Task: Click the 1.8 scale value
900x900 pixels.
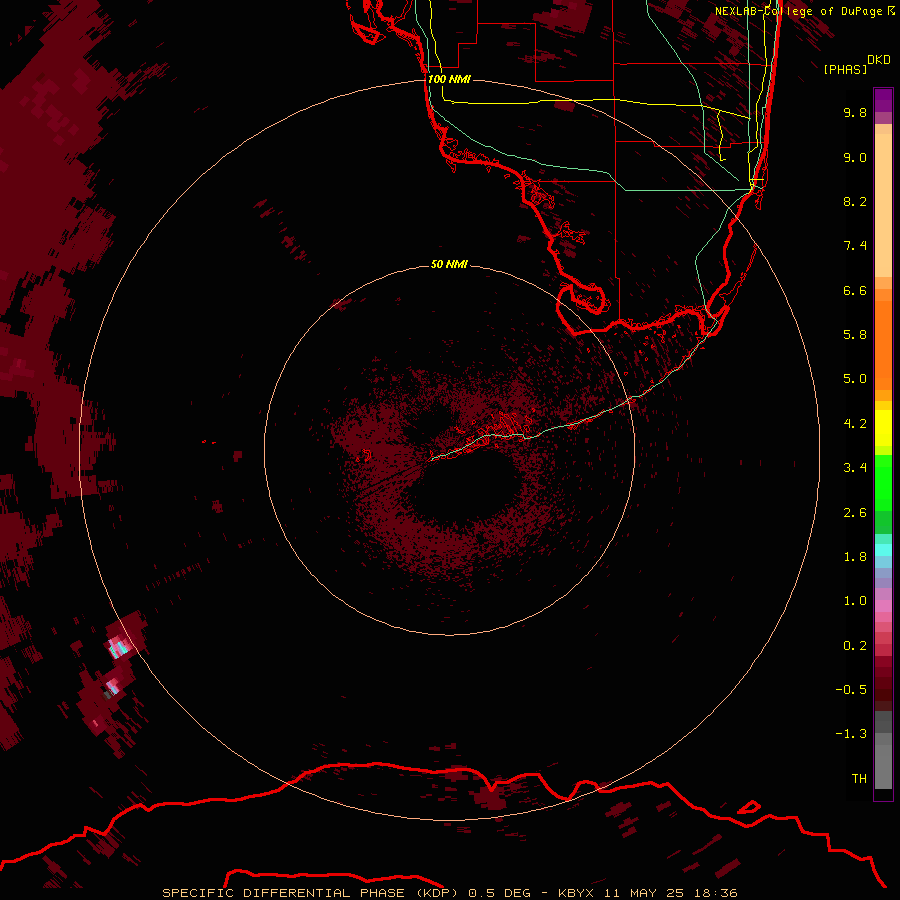Action: click(855, 557)
